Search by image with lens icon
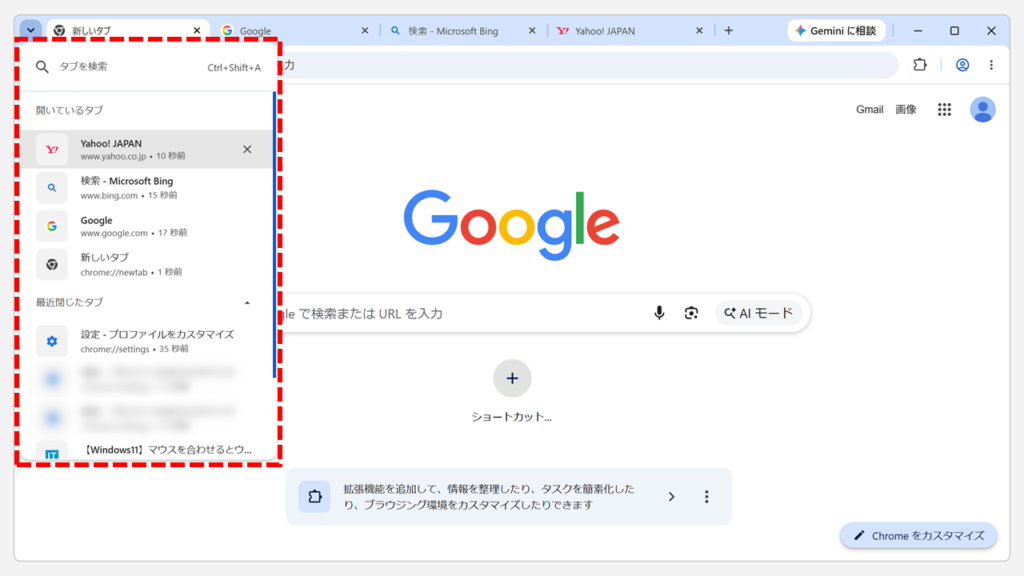Viewport: 1024px width, 576px height. point(691,313)
